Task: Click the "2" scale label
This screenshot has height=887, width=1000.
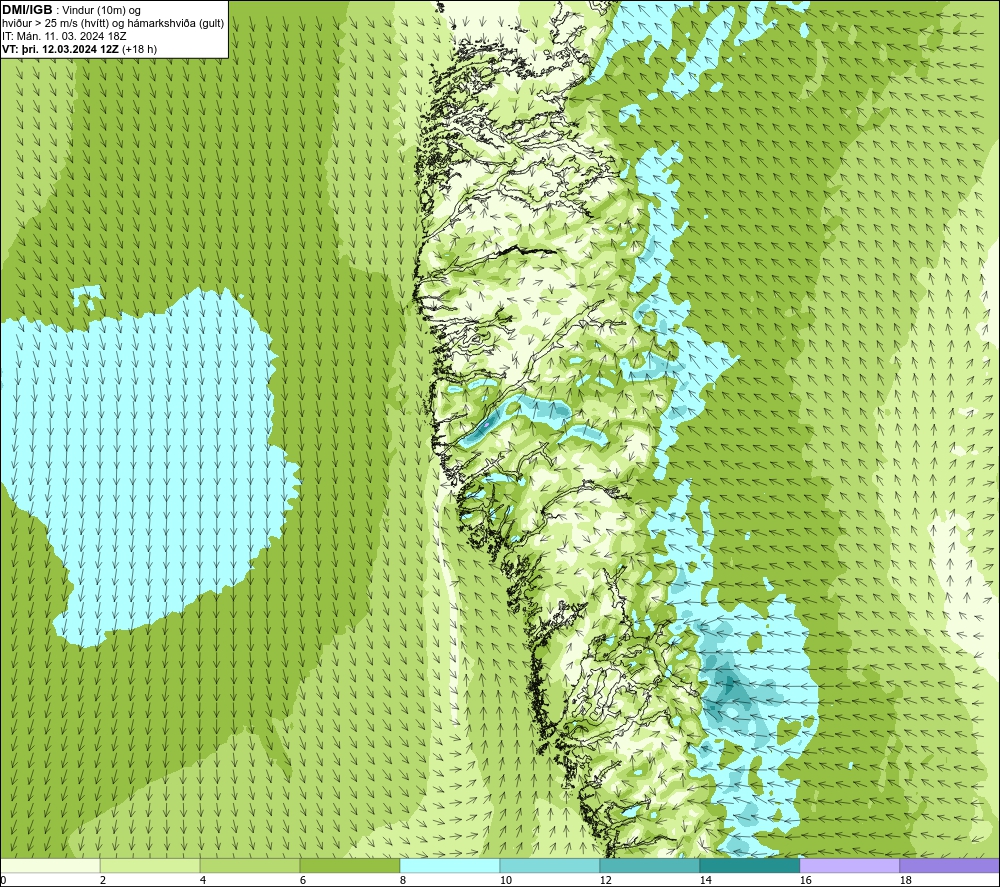Action: click(x=103, y=881)
